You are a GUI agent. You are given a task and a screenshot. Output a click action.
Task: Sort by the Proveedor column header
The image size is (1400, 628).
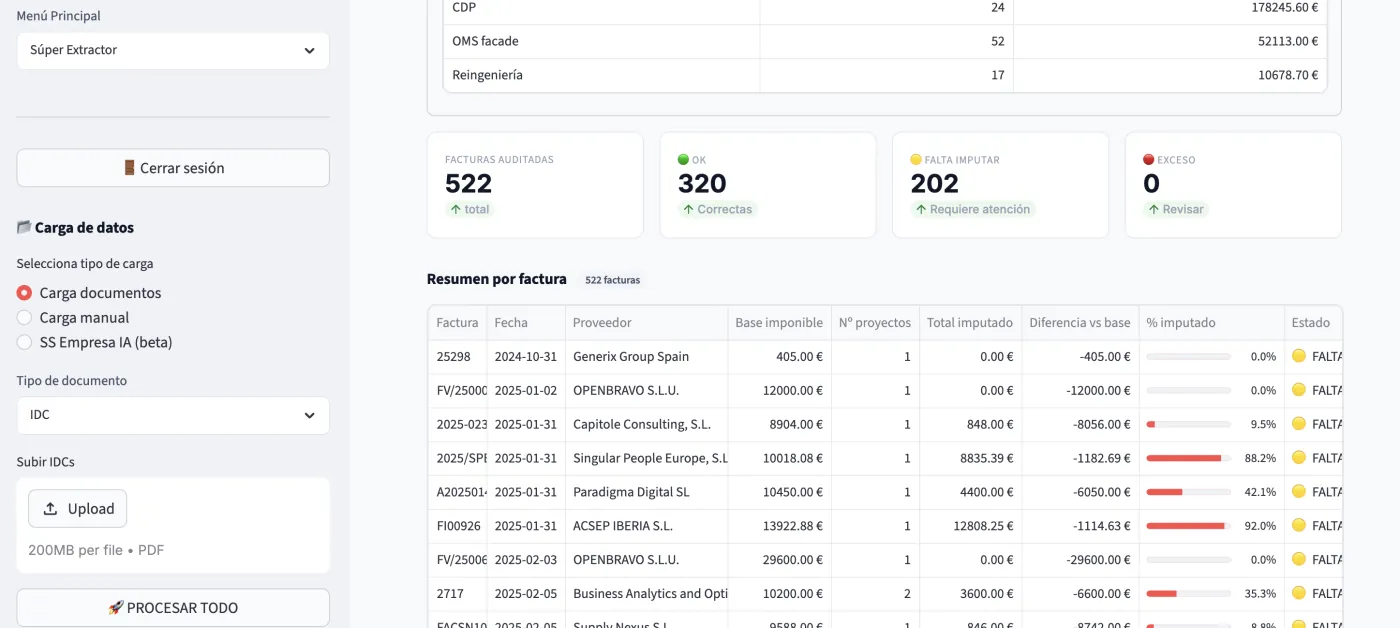point(646,323)
